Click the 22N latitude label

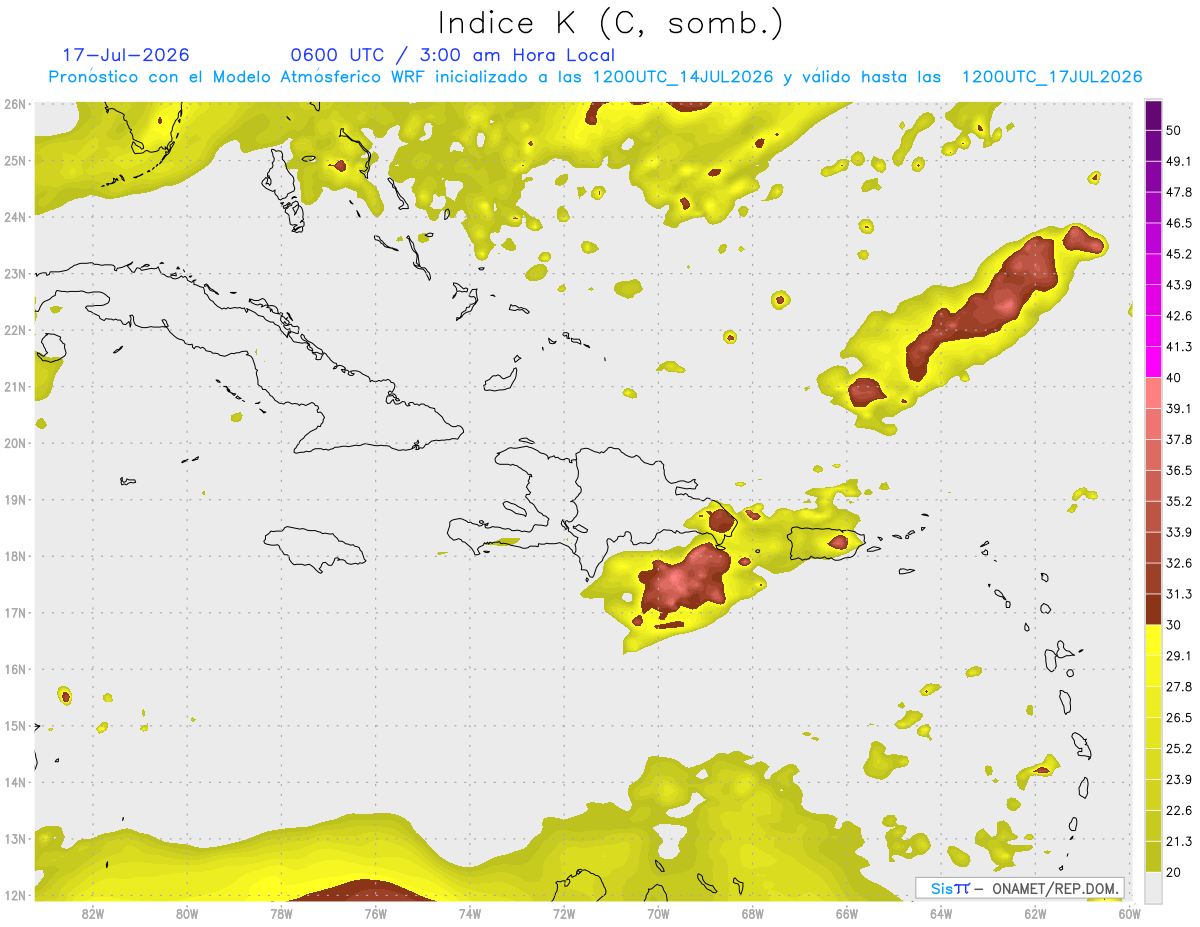click(x=15, y=330)
